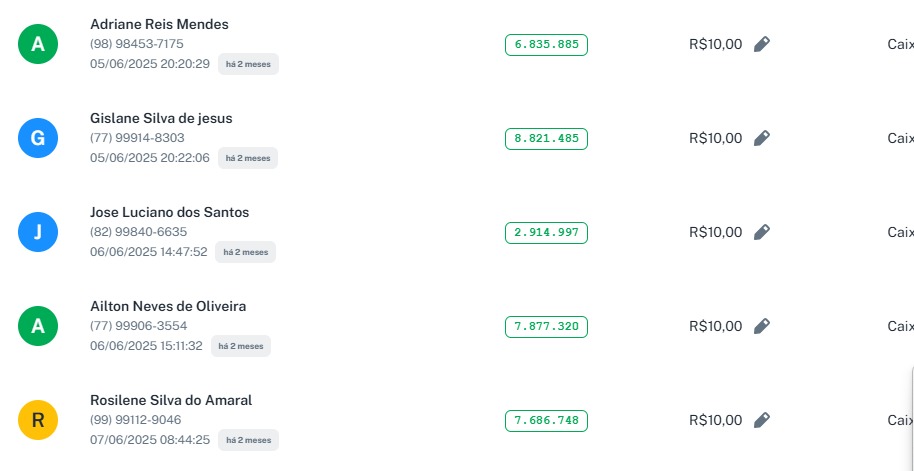Select ticket number 6.835.885
This screenshot has width=914, height=471.
click(546, 44)
